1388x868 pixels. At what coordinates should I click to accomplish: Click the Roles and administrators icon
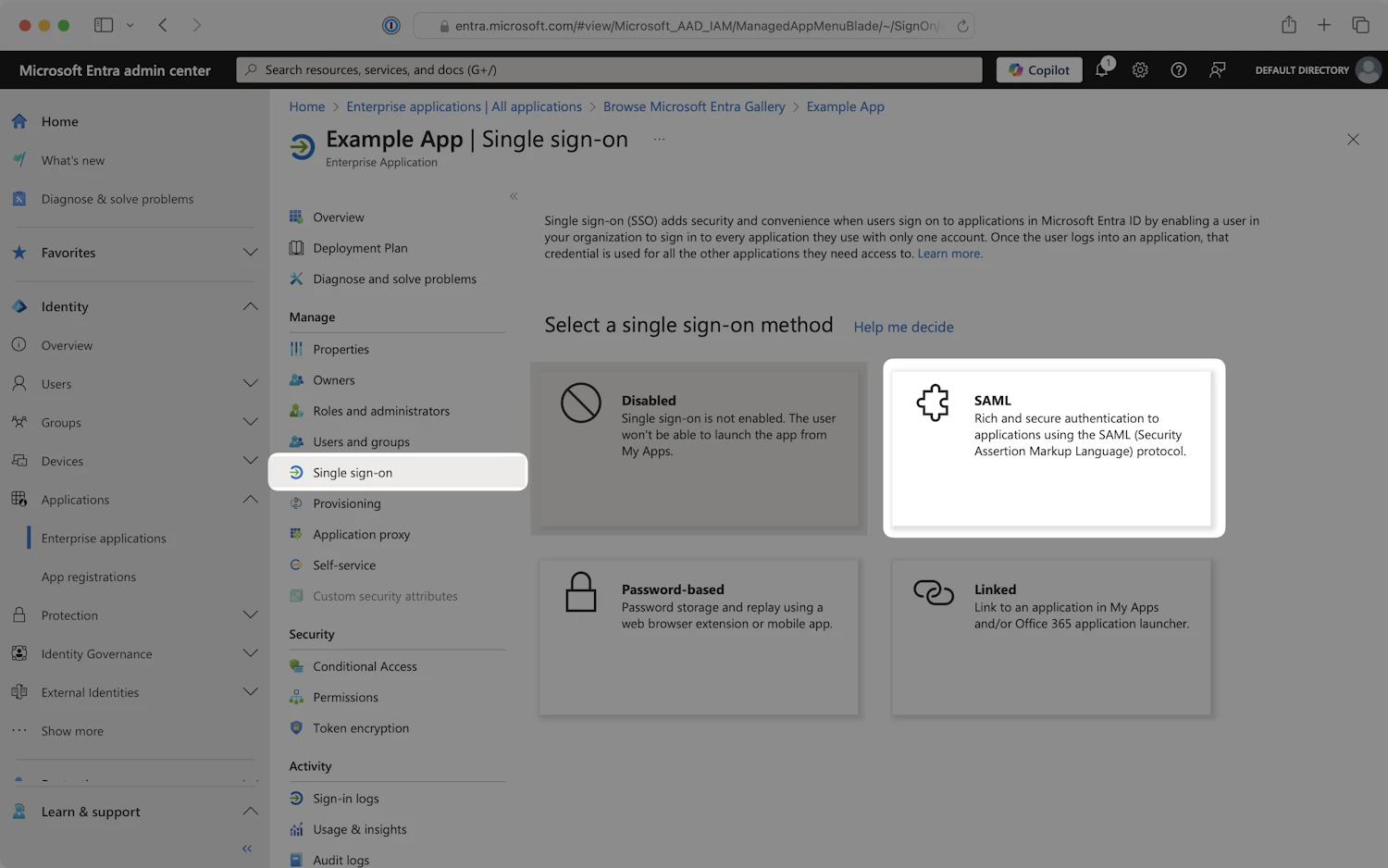coord(296,411)
